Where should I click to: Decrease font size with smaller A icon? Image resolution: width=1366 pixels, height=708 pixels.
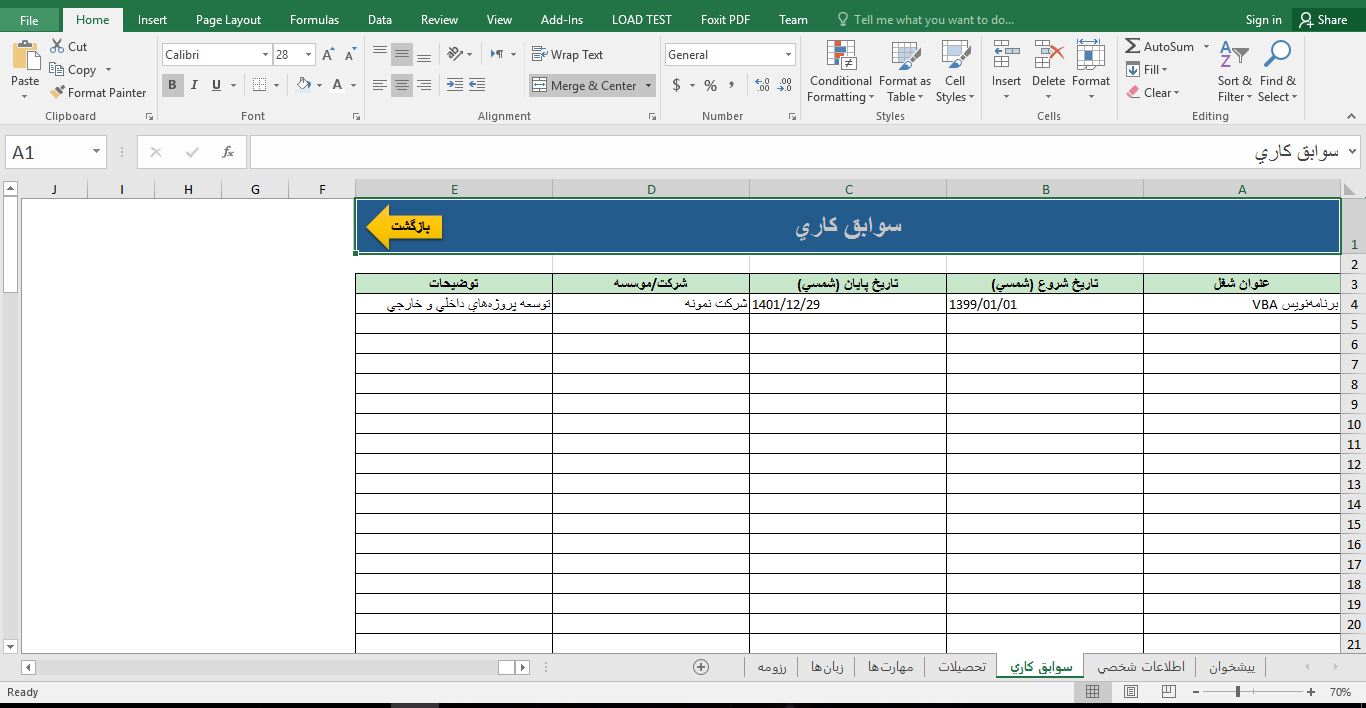coord(350,55)
